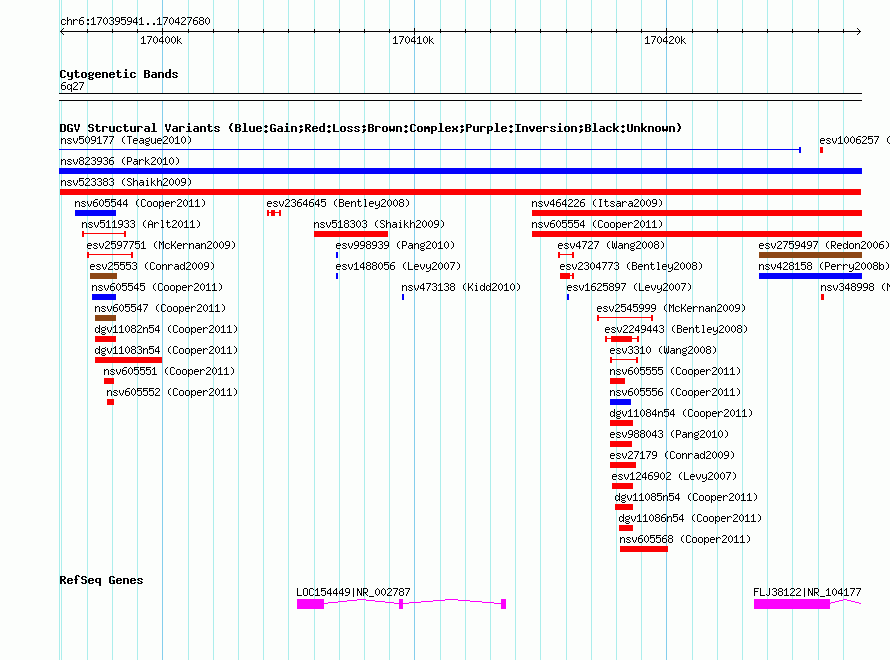The height and width of the screenshot is (660, 890).
Task: Select the nsv823936 (Park2010) blue gain bar
Action: point(460,171)
